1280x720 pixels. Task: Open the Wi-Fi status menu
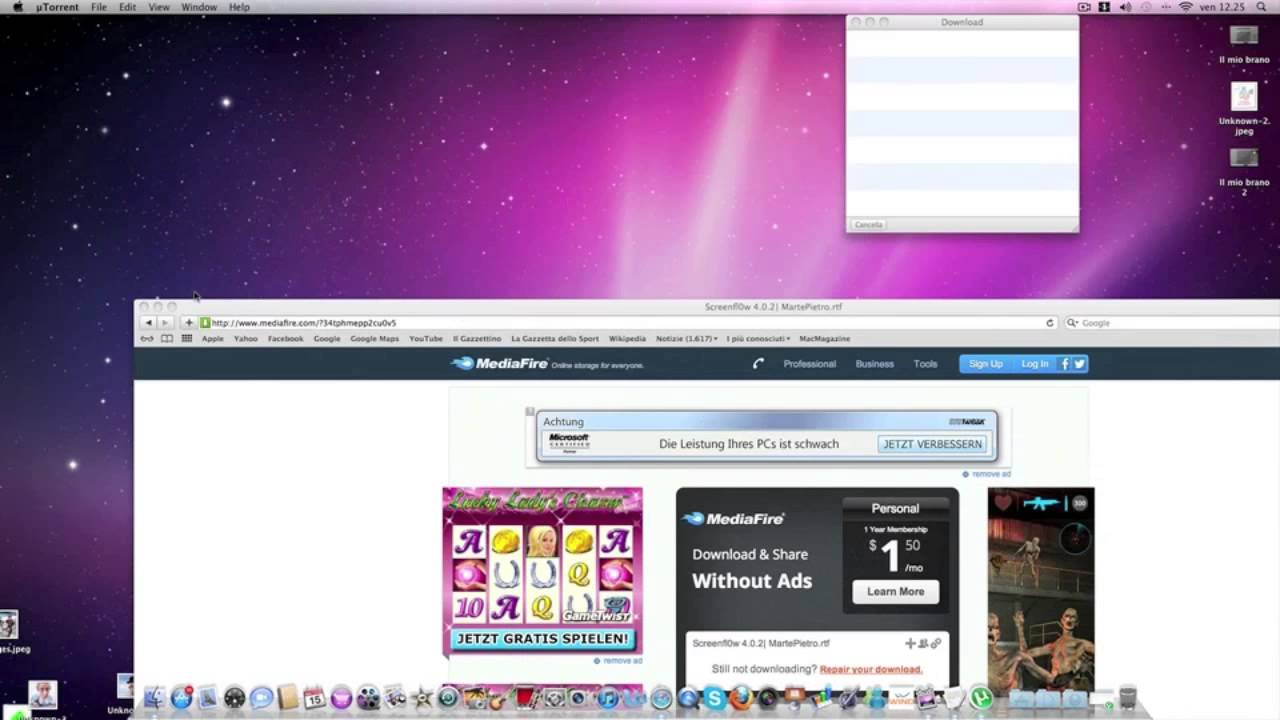pyautogui.click(x=1186, y=7)
